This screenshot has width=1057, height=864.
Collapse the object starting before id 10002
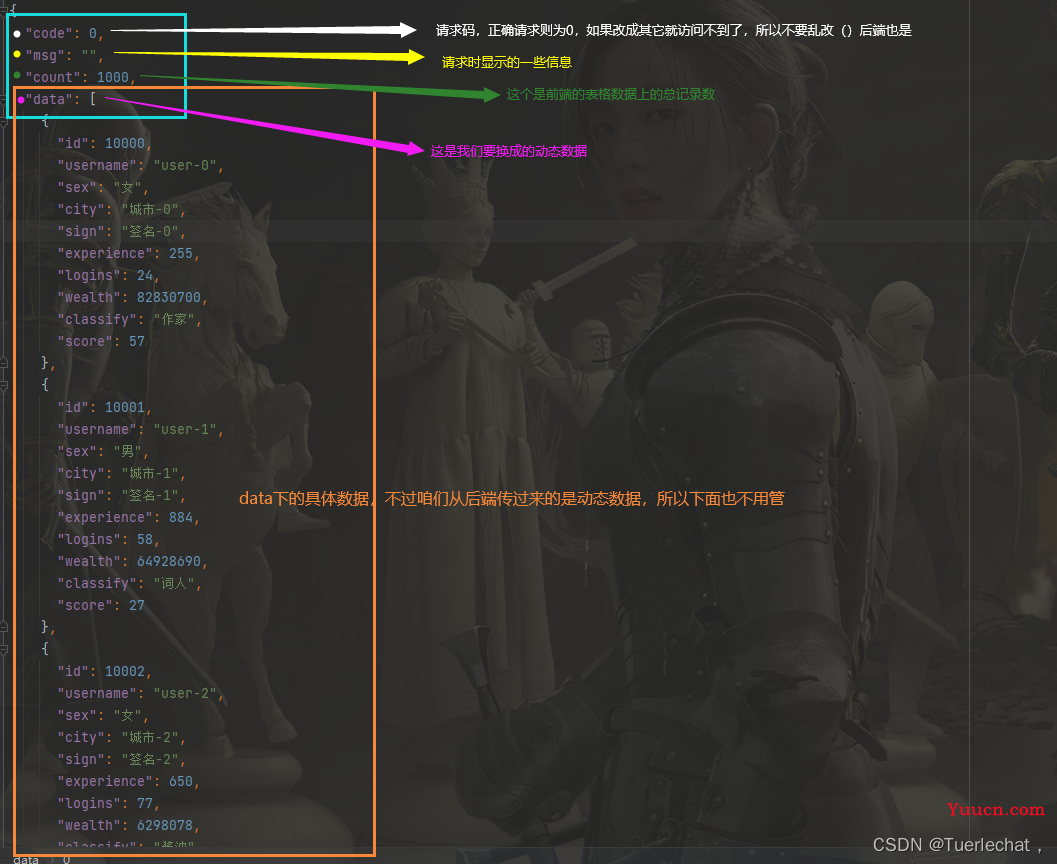click(x=3, y=650)
